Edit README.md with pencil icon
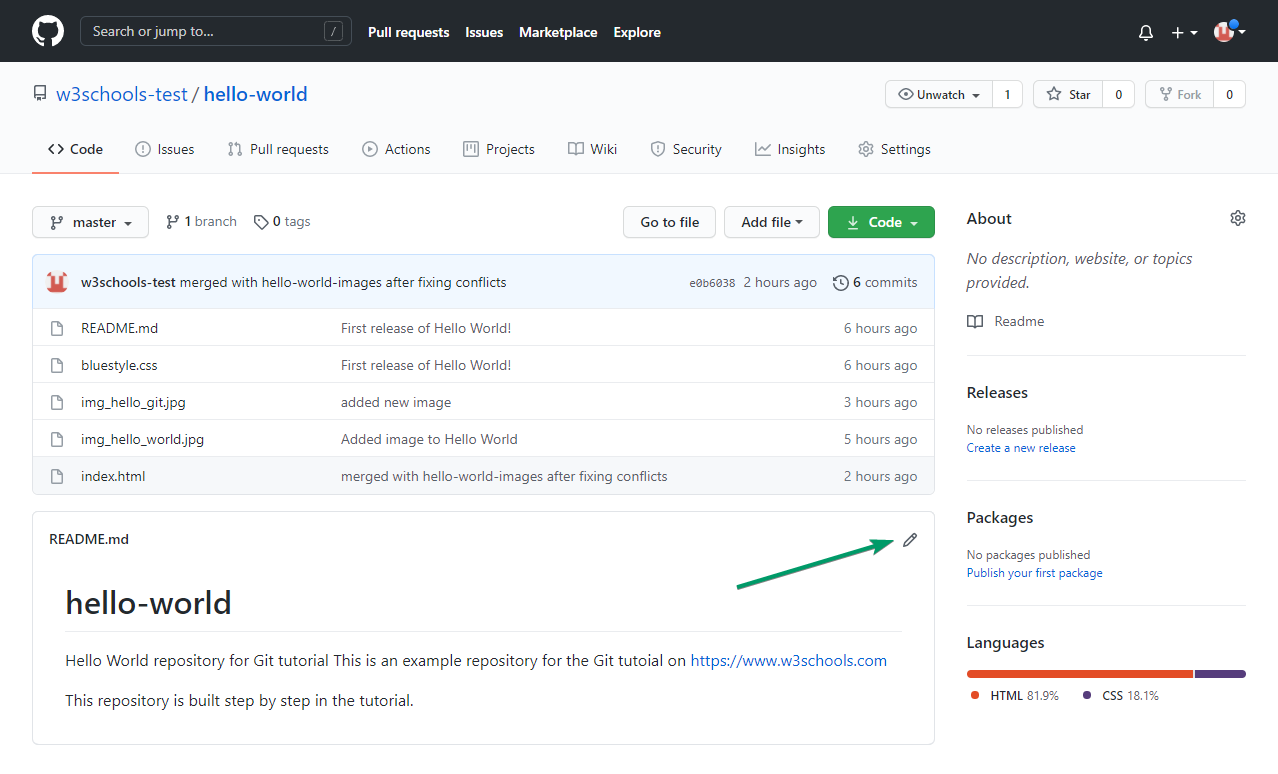1278x774 pixels. 909,540
